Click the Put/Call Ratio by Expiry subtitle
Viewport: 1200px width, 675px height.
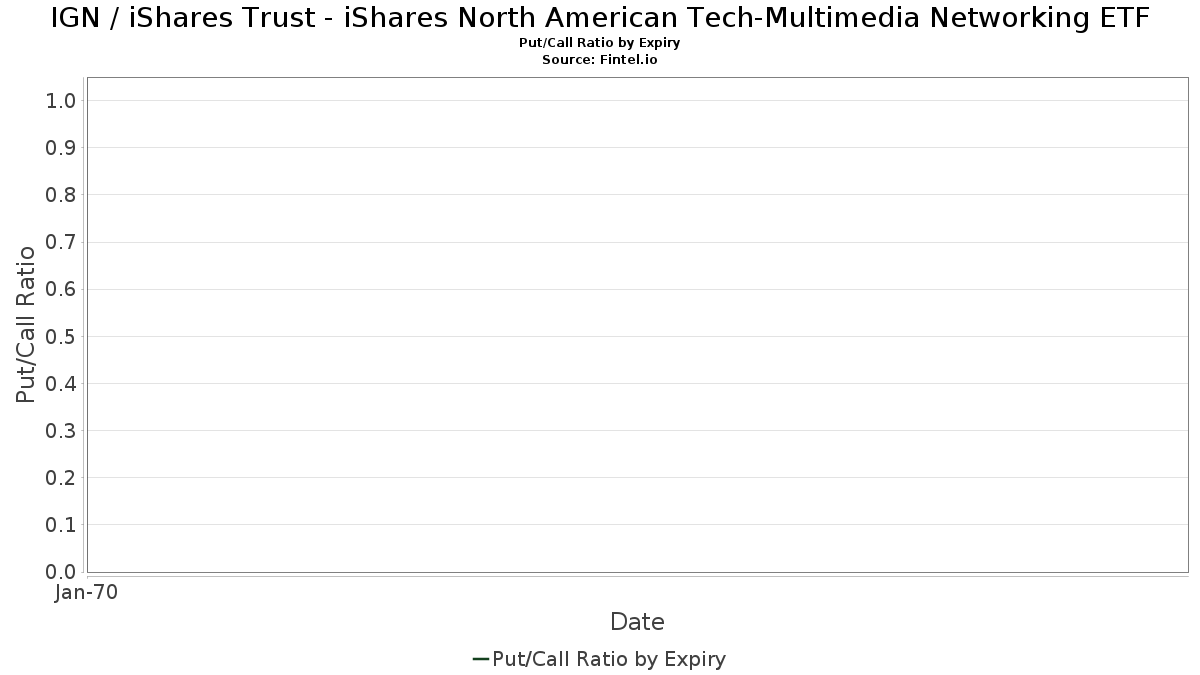pos(600,43)
